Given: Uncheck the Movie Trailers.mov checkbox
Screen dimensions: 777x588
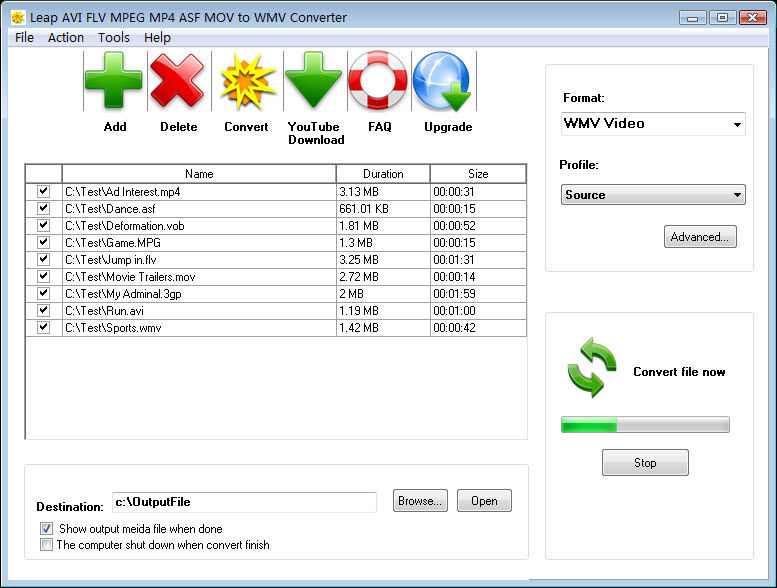Looking at the screenshot, I should (x=44, y=276).
